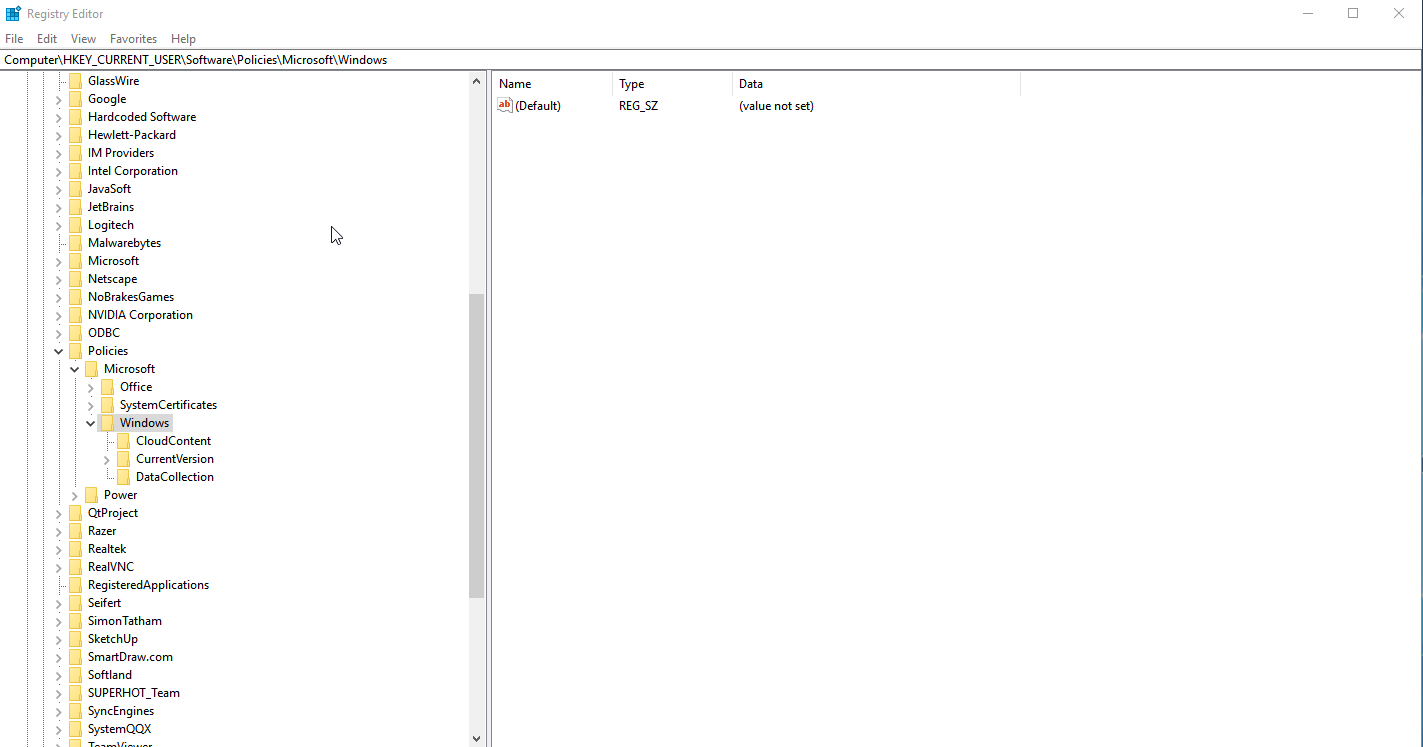Click the QtProject folder icon
The height and width of the screenshot is (747, 1423).
click(x=75, y=513)
